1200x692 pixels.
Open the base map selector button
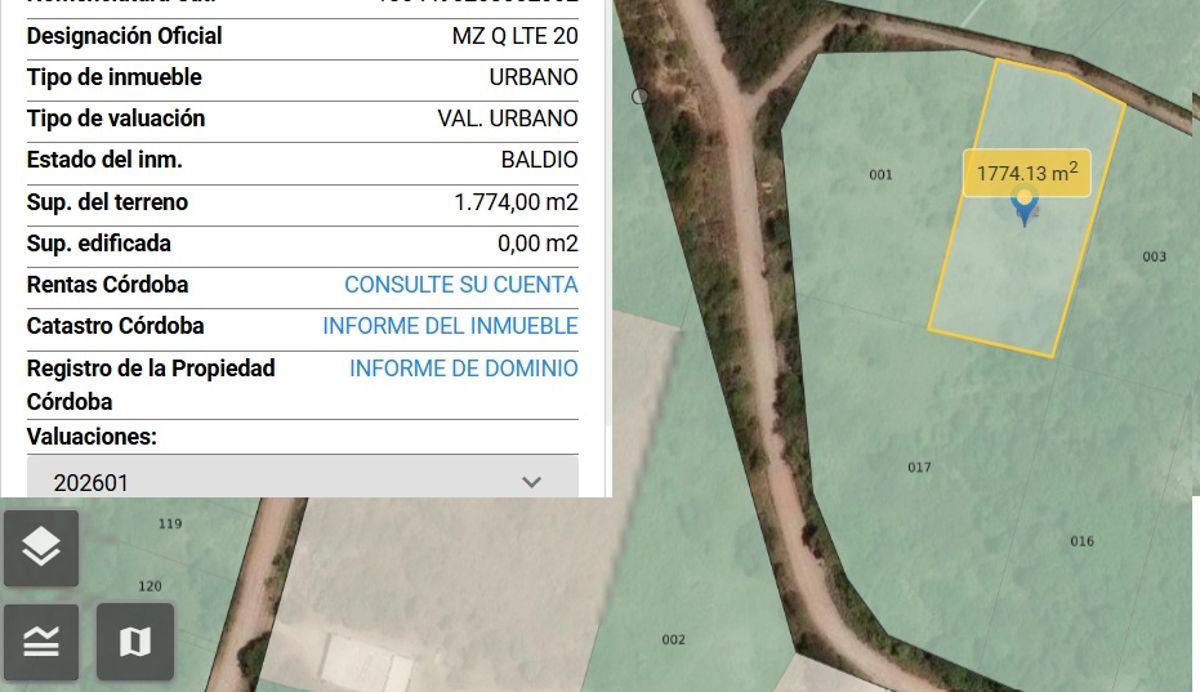click(x=135, y=642)
